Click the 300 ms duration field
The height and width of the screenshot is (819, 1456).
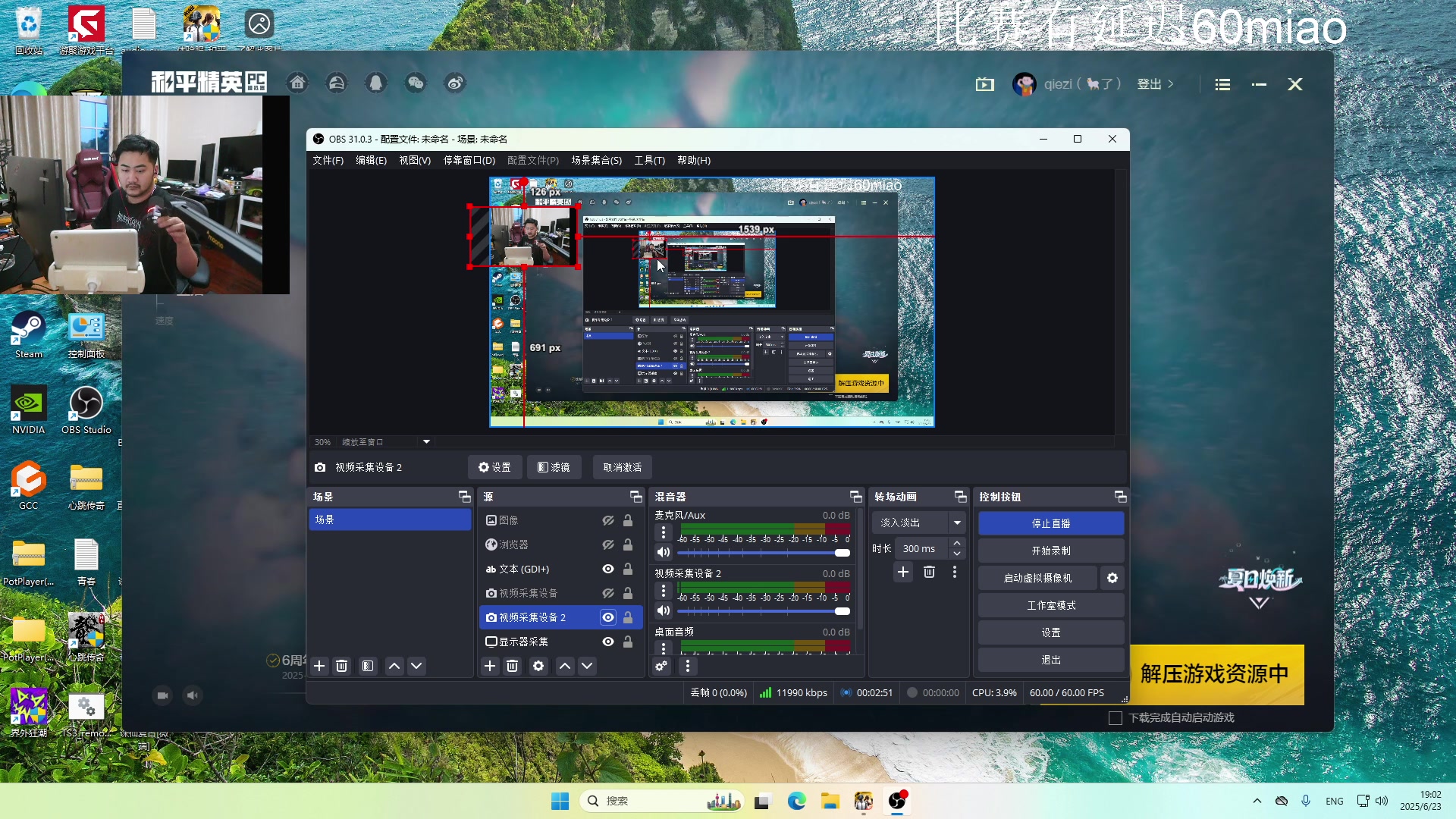point(922,548)
